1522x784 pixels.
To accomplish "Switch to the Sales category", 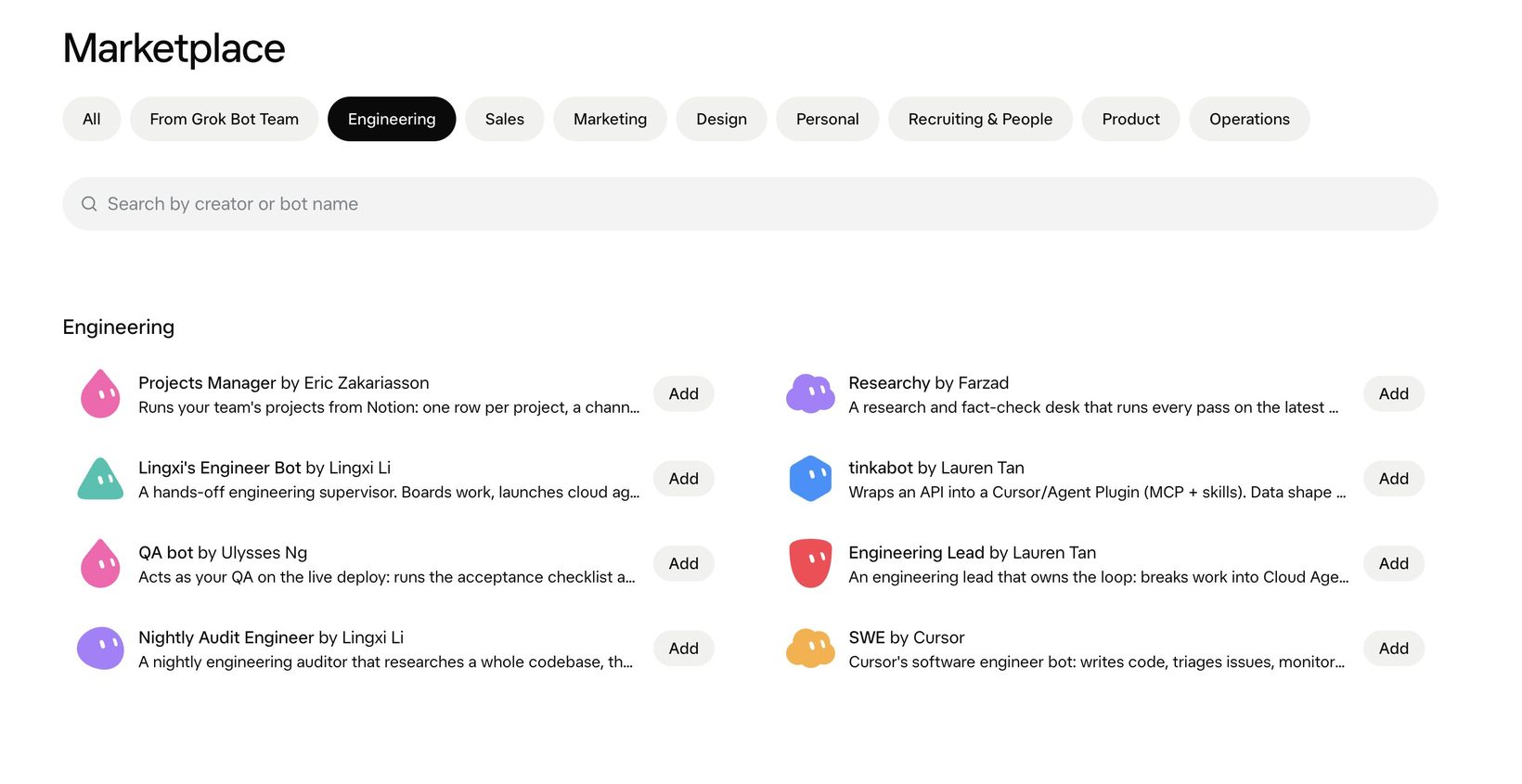I will tap(505, 119).
